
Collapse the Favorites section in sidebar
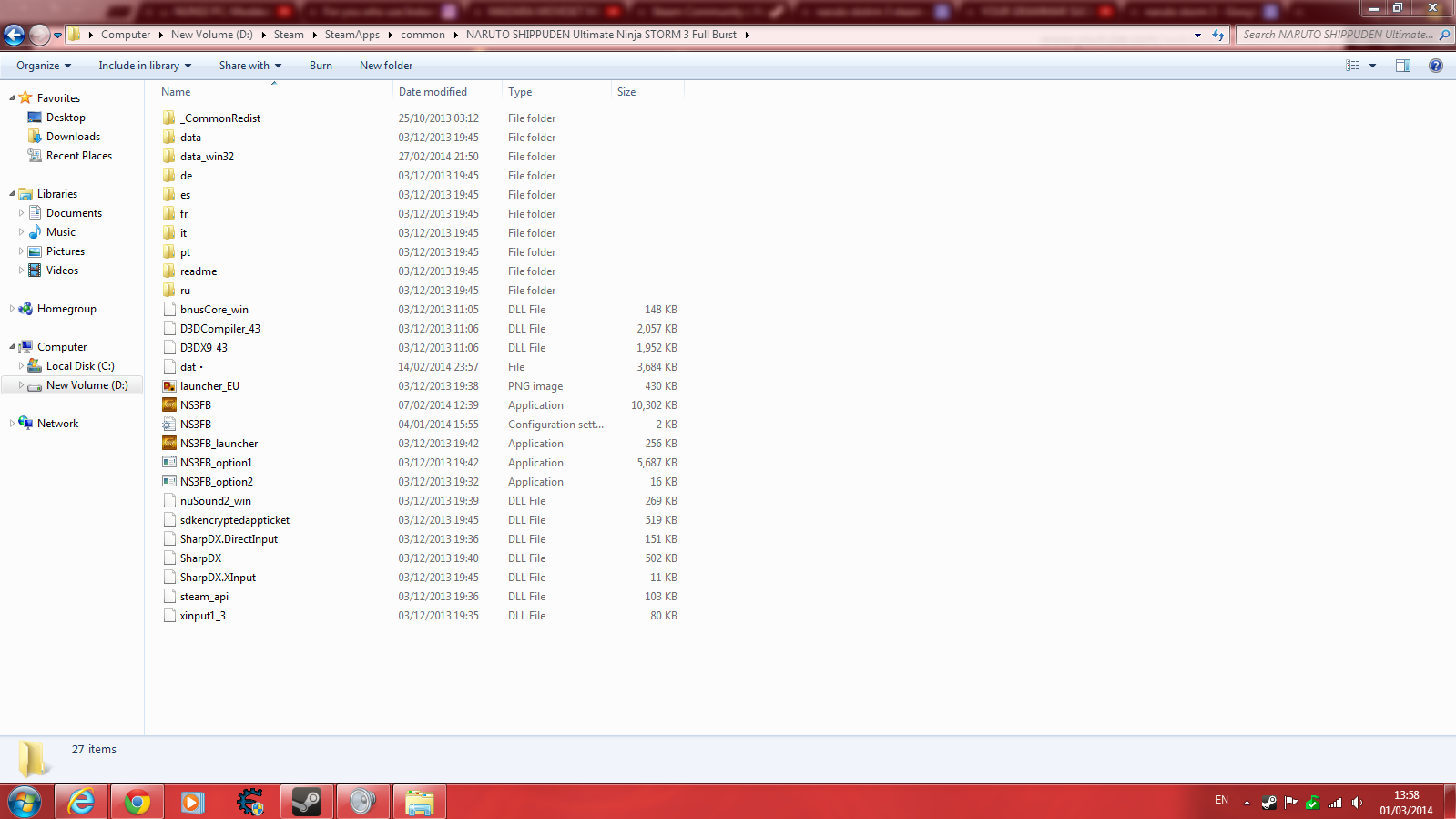13,98
